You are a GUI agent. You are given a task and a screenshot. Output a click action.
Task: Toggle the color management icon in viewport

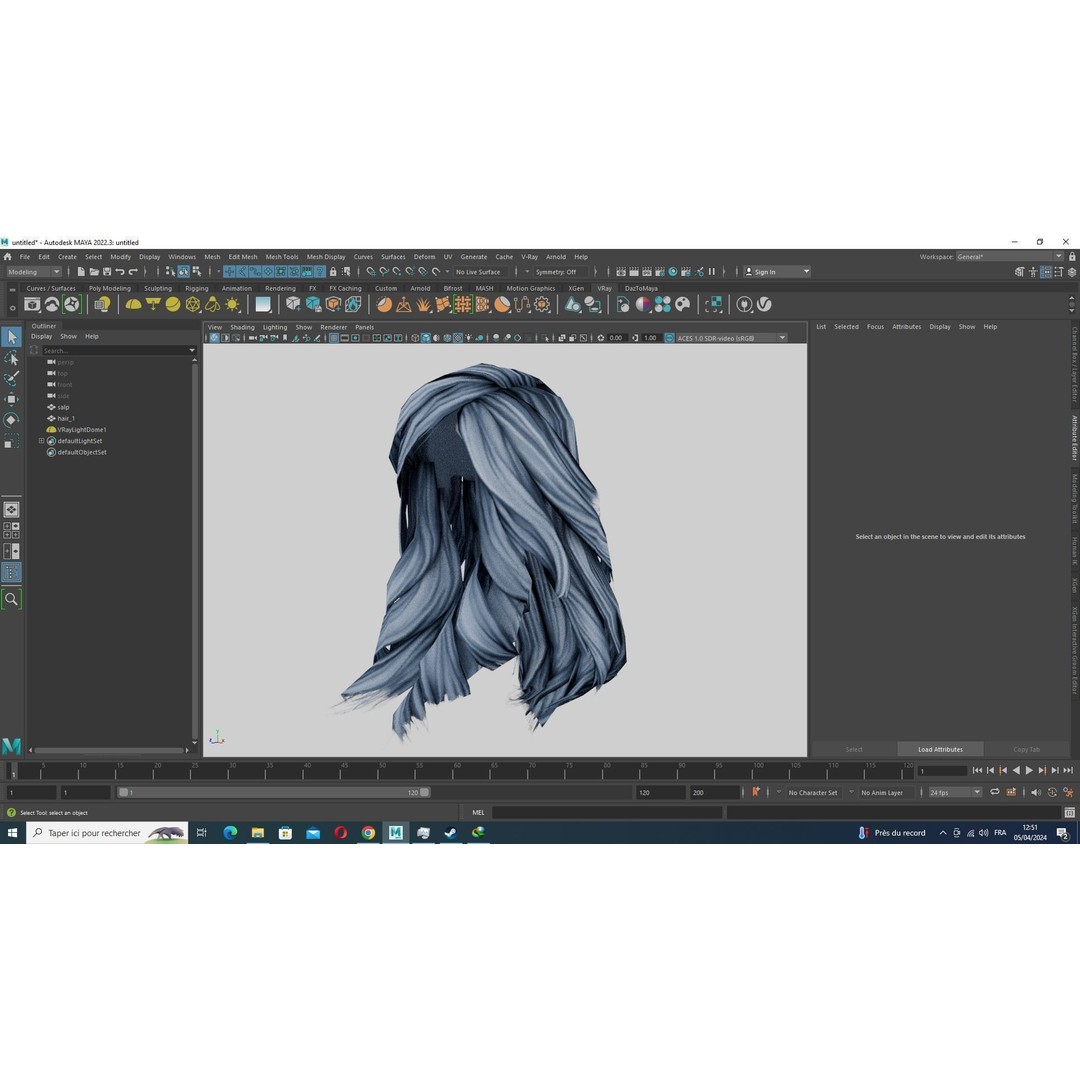coord(669,338)
